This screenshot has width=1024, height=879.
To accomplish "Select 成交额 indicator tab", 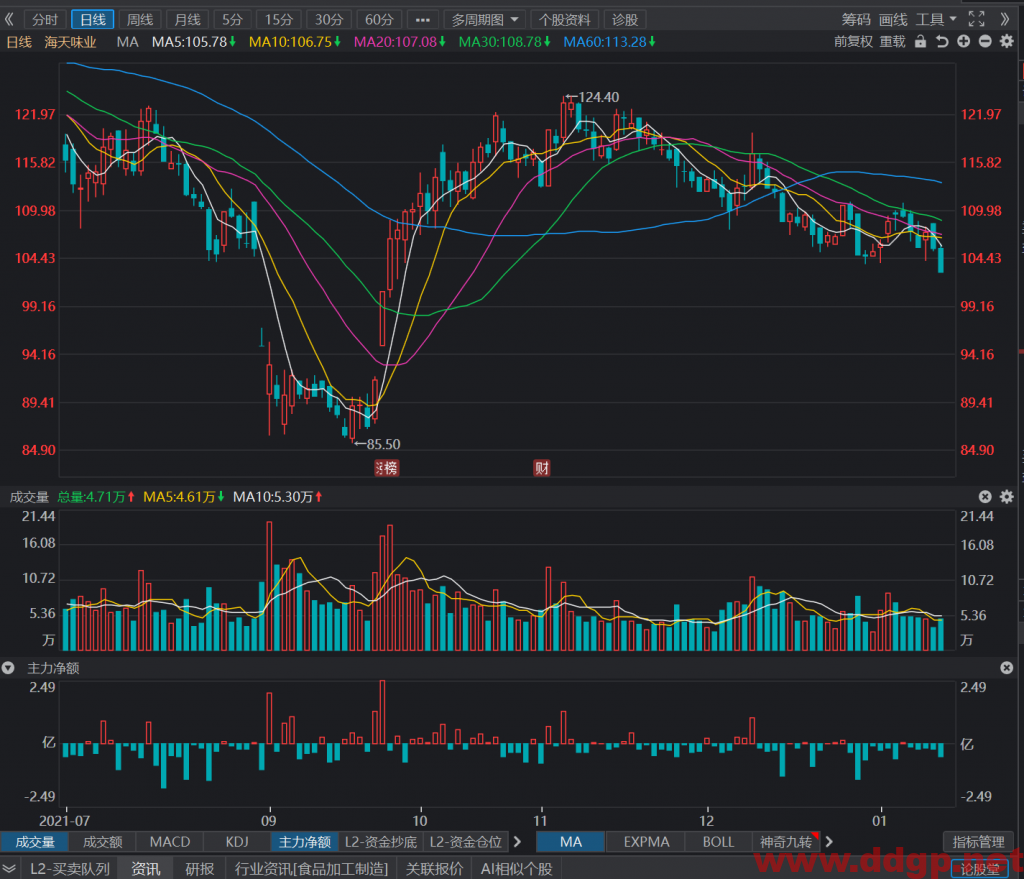I will (103, 842).
